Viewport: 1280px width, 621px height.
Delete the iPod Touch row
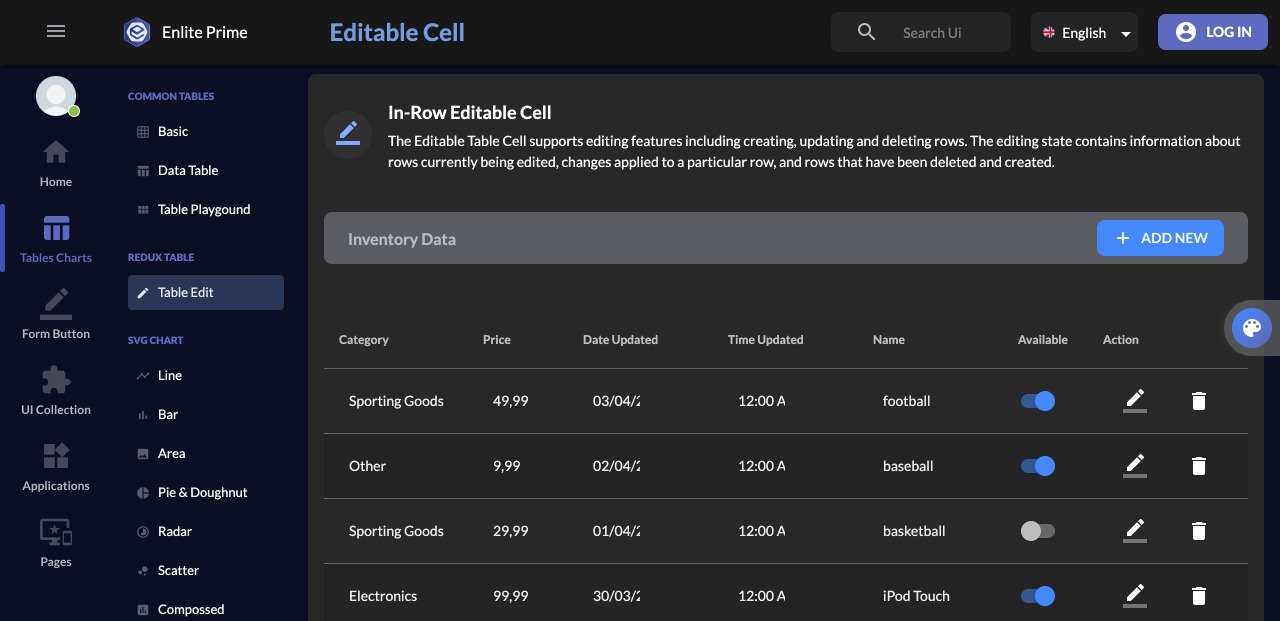click(x=1199, y=596)
